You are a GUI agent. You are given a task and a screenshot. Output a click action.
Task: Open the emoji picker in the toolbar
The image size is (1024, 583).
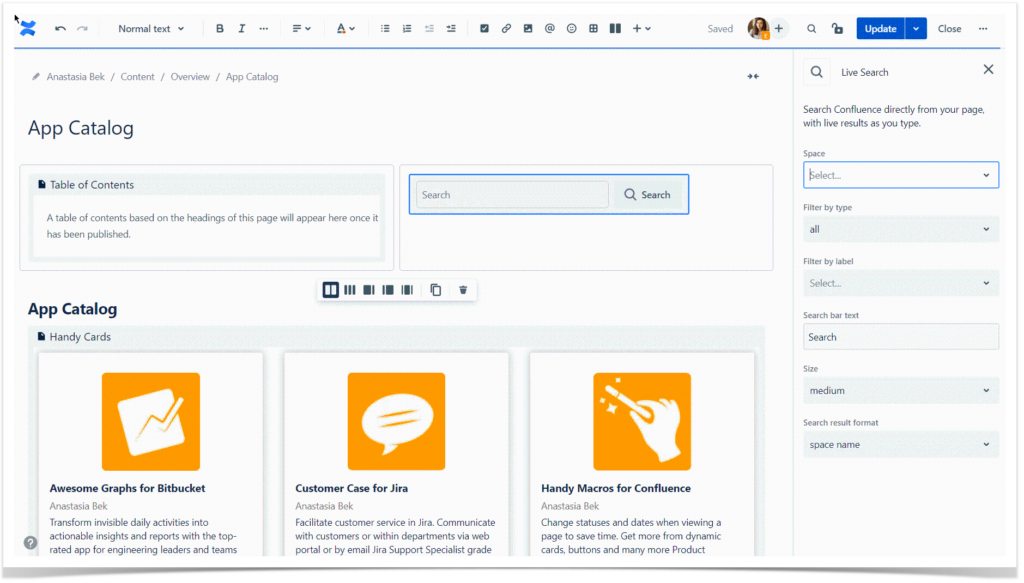571,28
